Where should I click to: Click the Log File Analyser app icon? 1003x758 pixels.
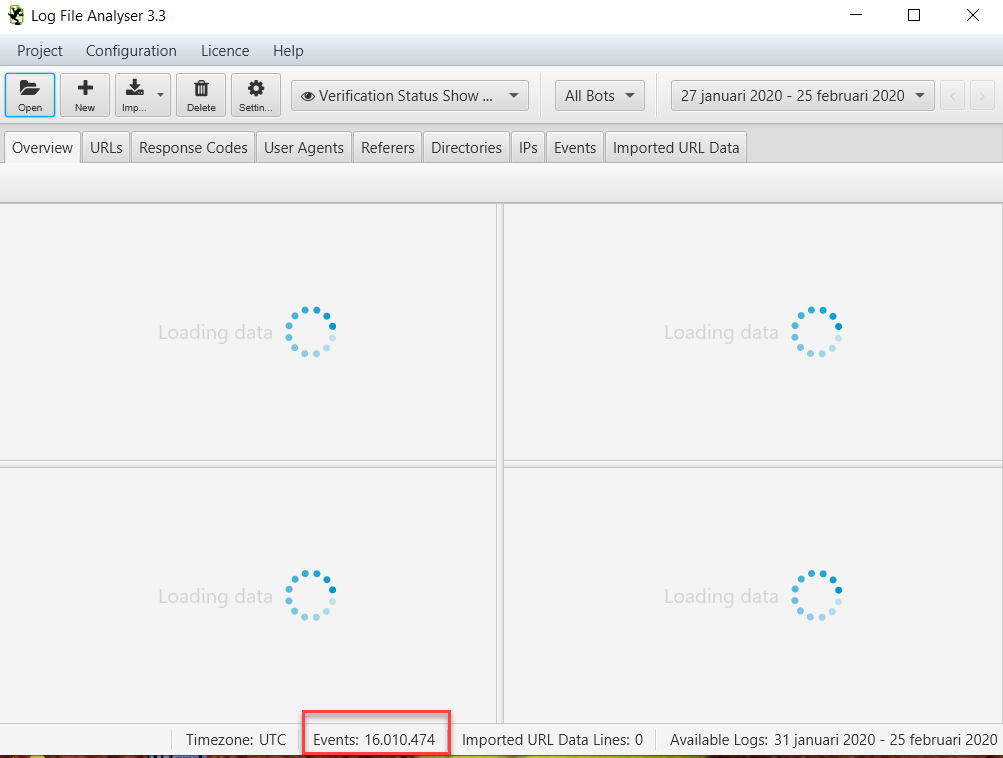[x=16, y=15]
